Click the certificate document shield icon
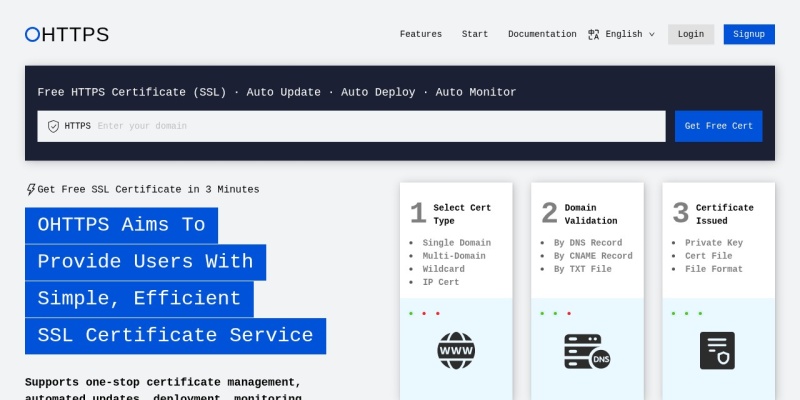 717,351
